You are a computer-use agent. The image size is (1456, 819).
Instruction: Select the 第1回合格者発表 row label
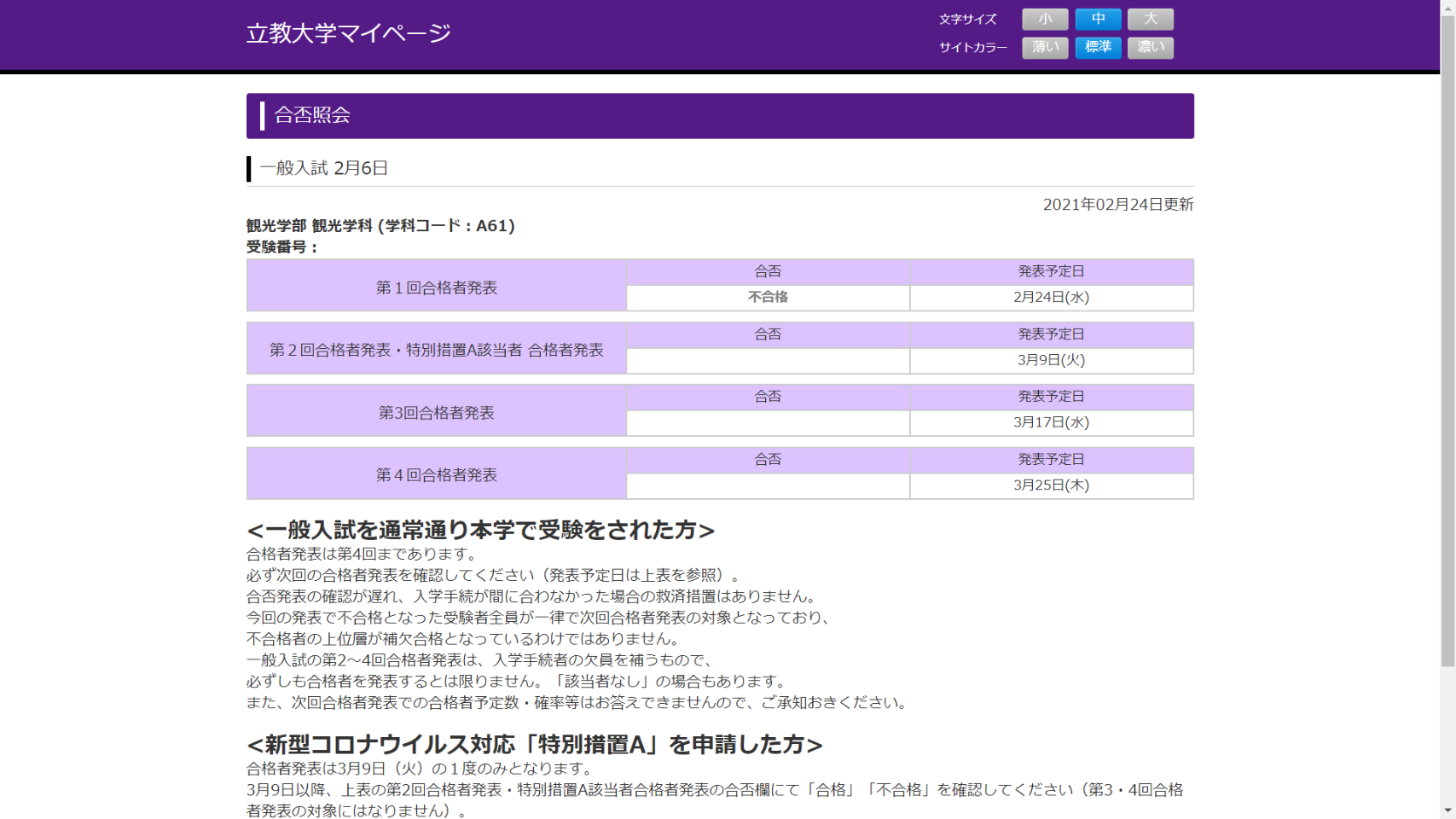coord(436,288)
